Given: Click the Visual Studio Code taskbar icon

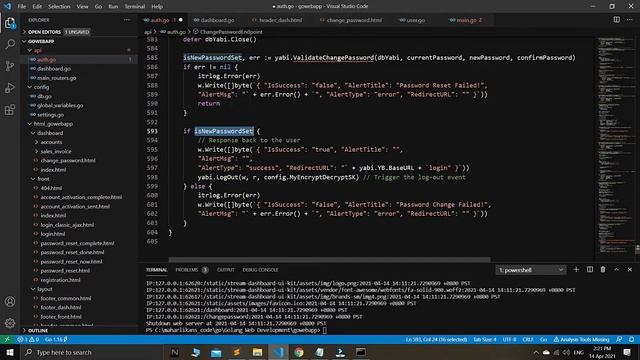Looking at the screenshot, I should point(278,352).
